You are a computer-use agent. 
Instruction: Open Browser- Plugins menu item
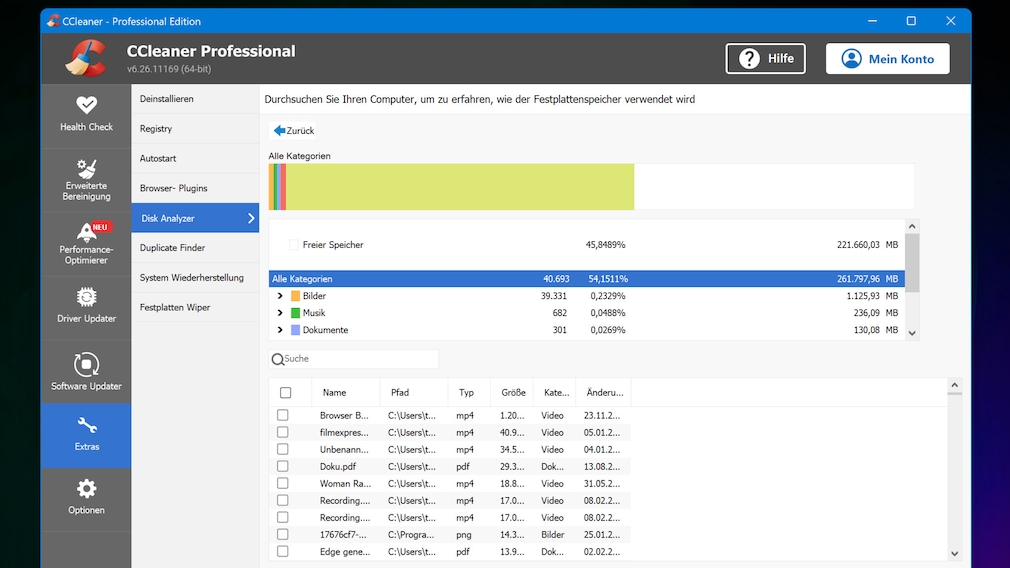[195, 188]
